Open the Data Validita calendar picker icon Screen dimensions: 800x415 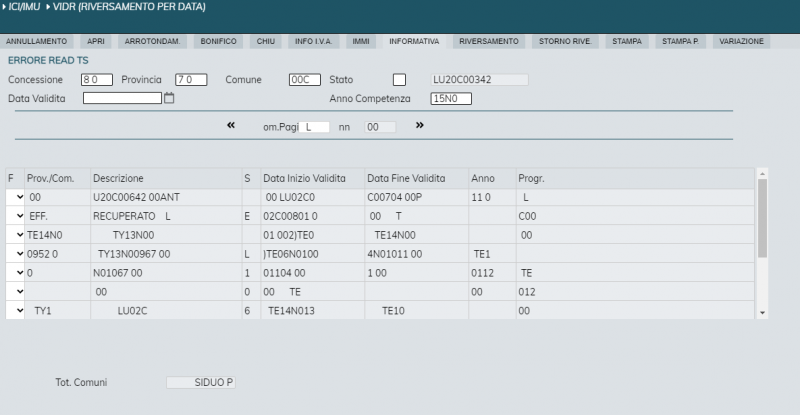pyautogui.click(x=169, y=98)
